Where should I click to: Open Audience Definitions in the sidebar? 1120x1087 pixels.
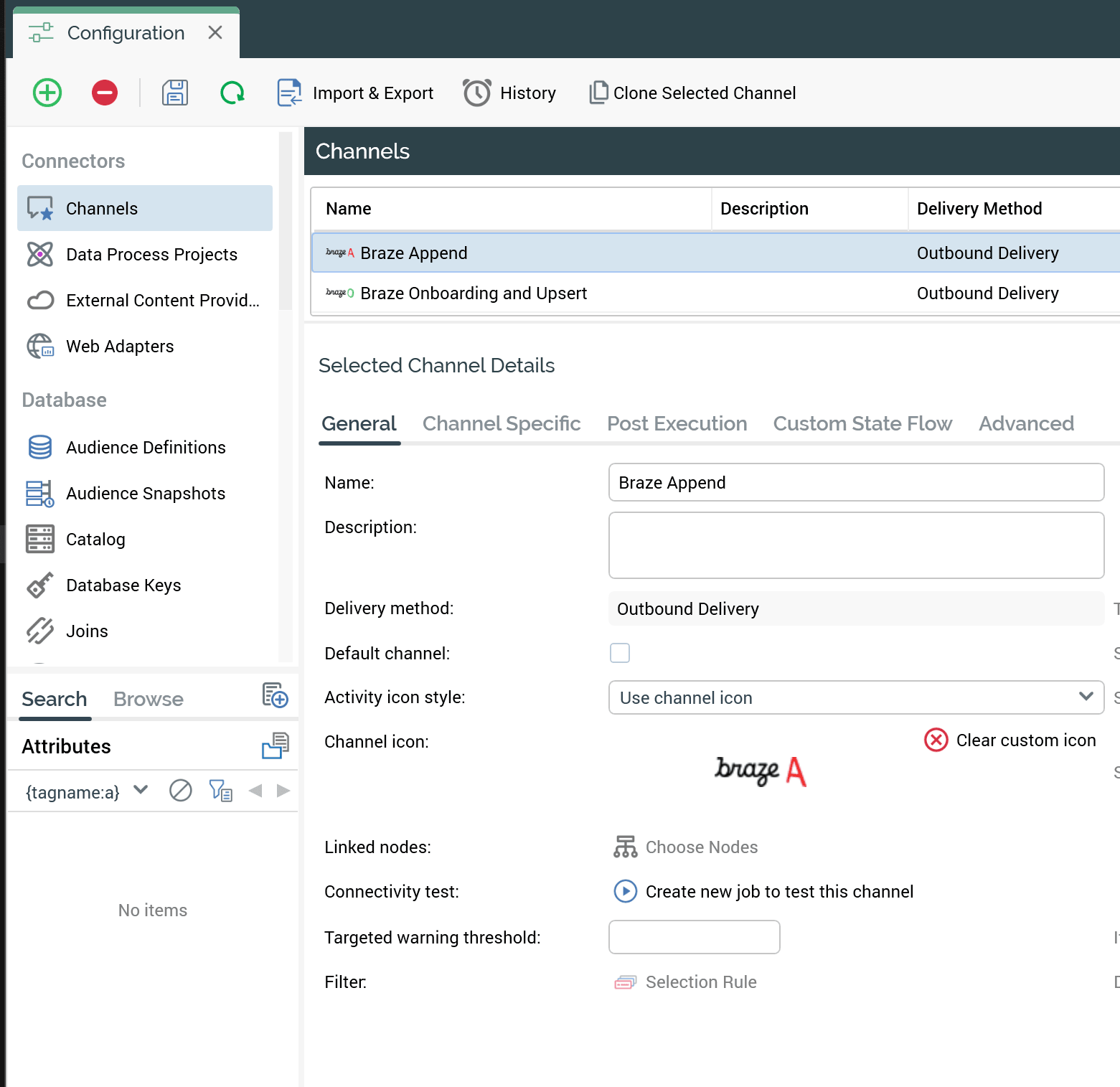146,448
